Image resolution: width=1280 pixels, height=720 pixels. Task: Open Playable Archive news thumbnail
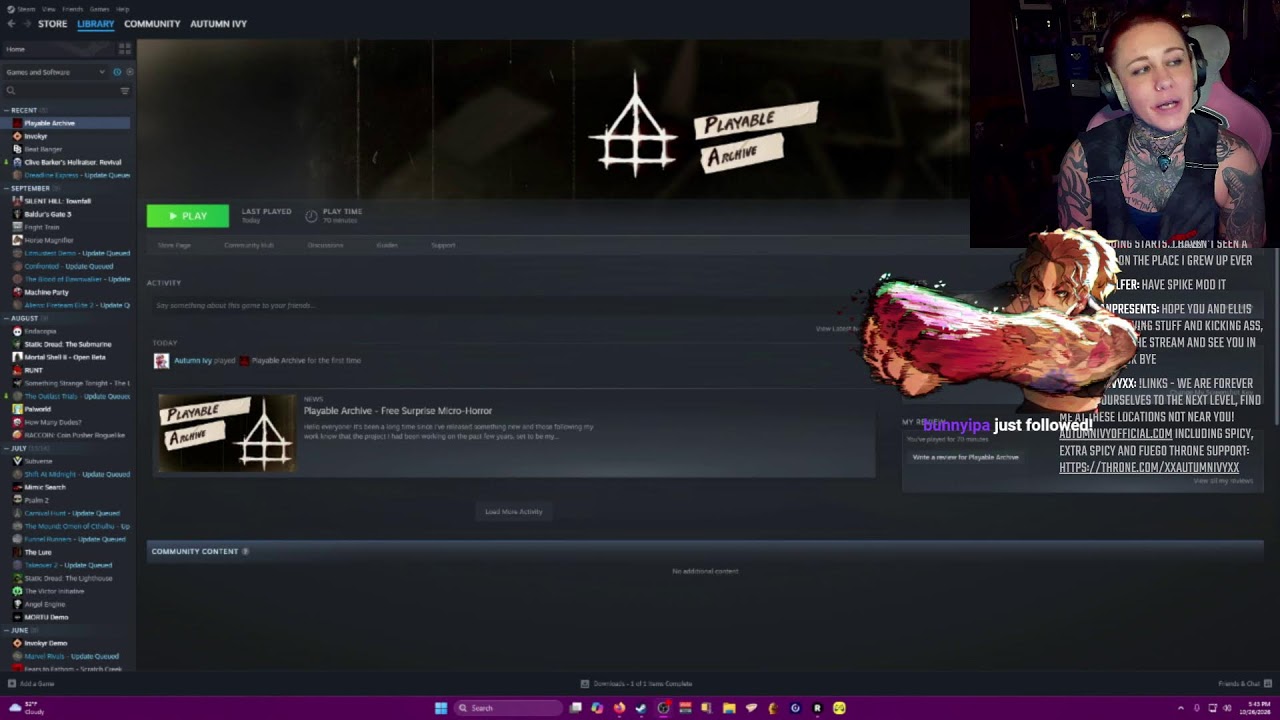point(227,433)
